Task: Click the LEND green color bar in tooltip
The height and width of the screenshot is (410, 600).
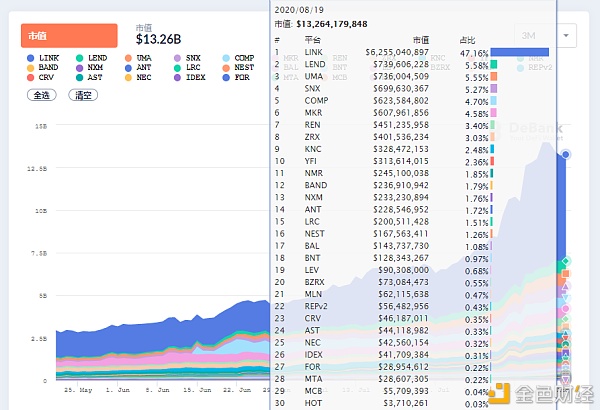Action: tap(494, 64)
